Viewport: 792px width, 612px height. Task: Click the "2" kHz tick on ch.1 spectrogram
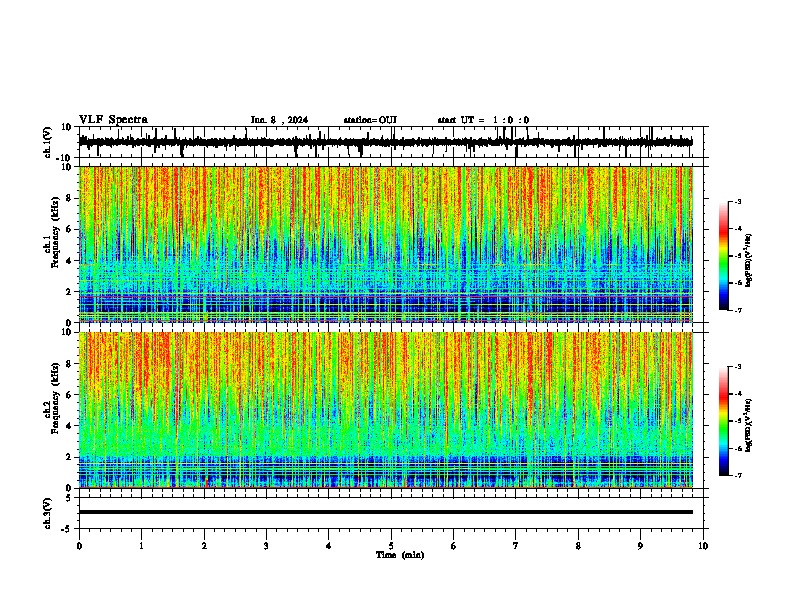(x=69, y=291)
